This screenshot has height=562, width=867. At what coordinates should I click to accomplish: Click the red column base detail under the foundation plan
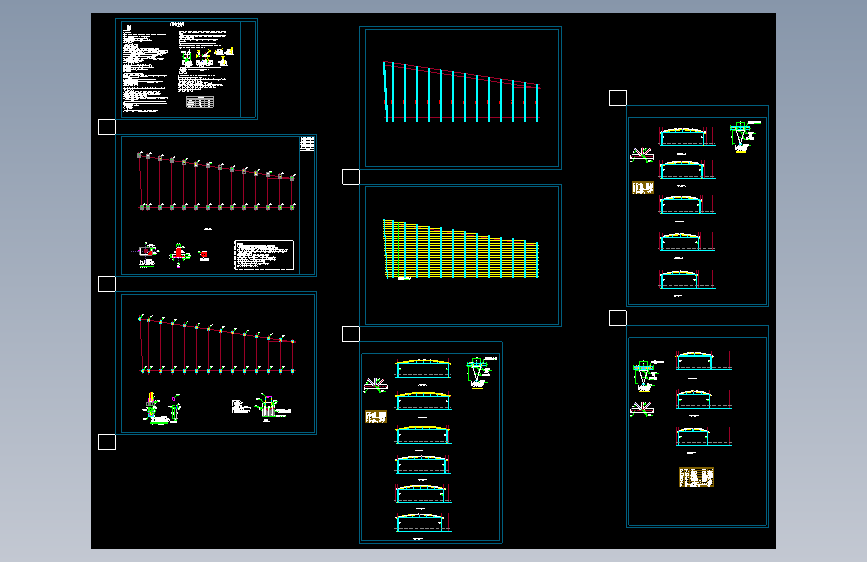click(179, 254)
